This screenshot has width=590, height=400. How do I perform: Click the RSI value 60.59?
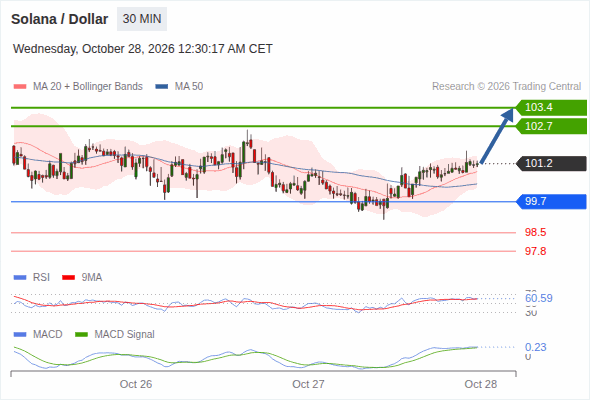coord(539,298)
